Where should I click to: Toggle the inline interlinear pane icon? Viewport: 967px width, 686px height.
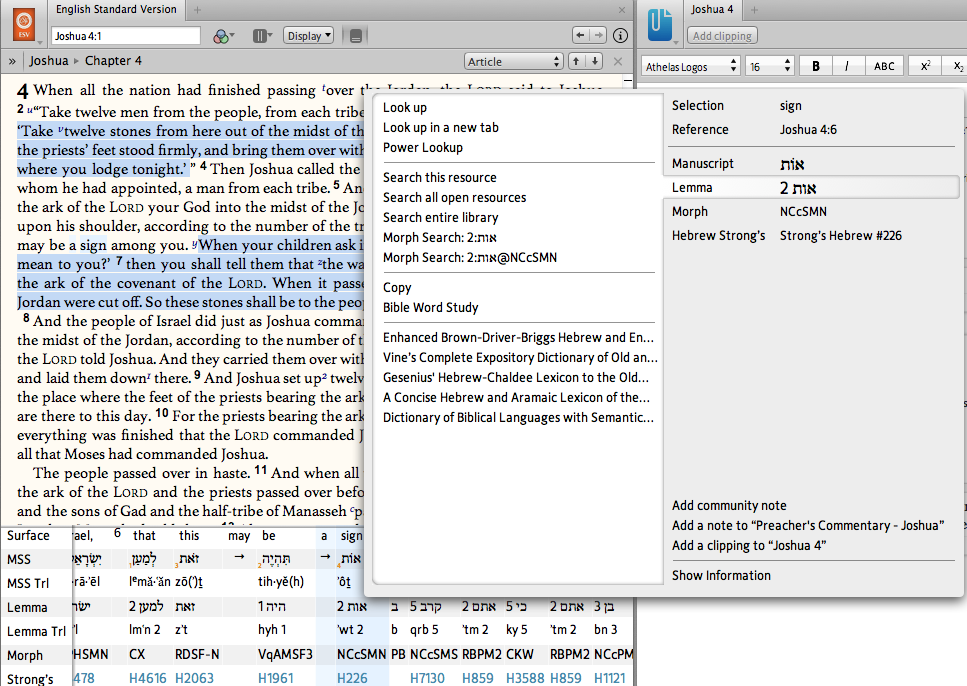pyautogui.click(x=356, y=36)
